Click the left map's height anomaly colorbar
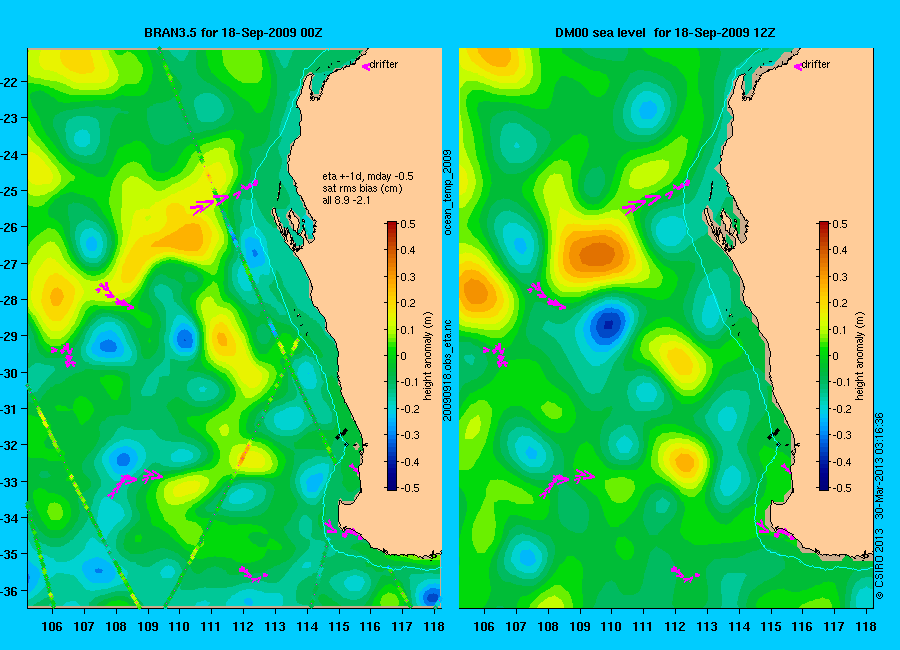The width and height of the screenshot is (900, 650). (391, 355)
